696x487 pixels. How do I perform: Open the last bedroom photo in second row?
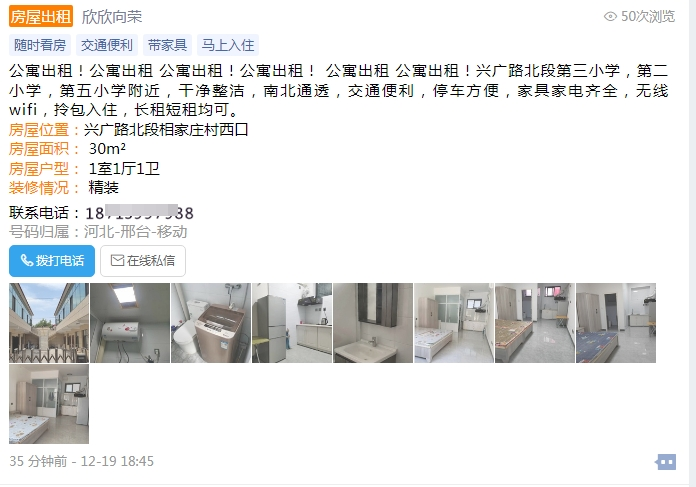pyautogui.click(x=49, y=404)
